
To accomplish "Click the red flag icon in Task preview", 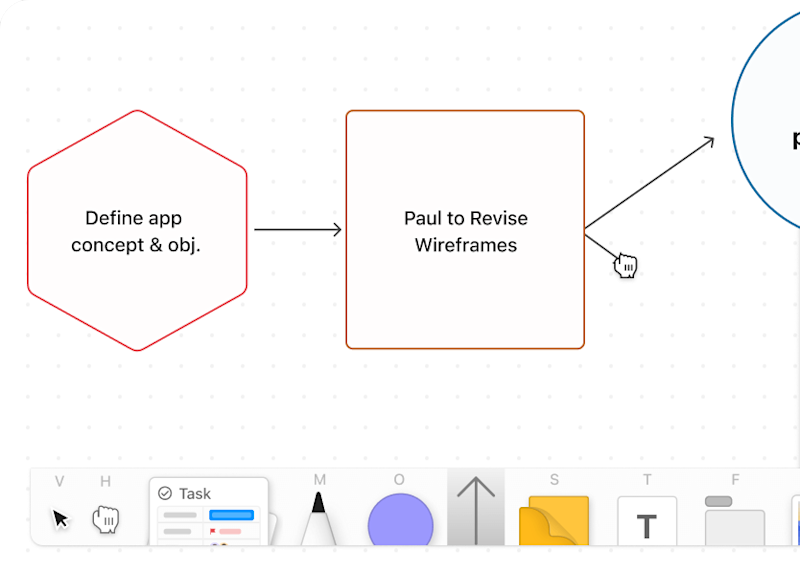I will click(x=213, y=531).
